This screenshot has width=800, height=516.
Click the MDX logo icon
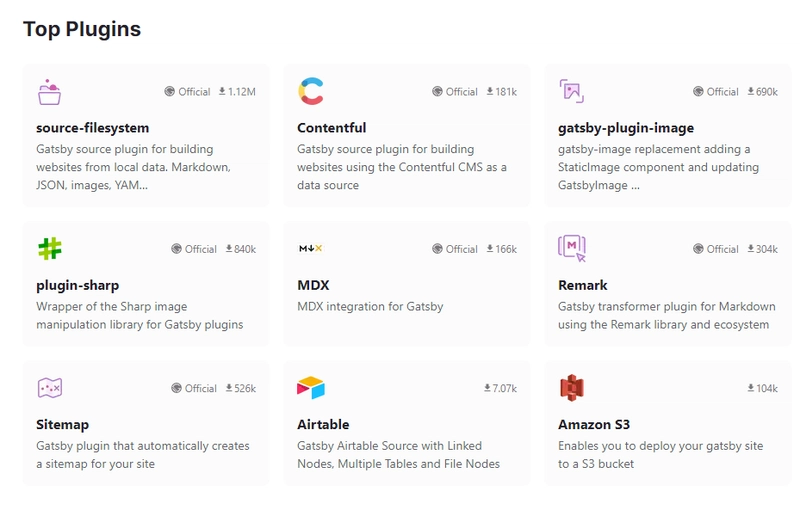click(x=311, y=249)
